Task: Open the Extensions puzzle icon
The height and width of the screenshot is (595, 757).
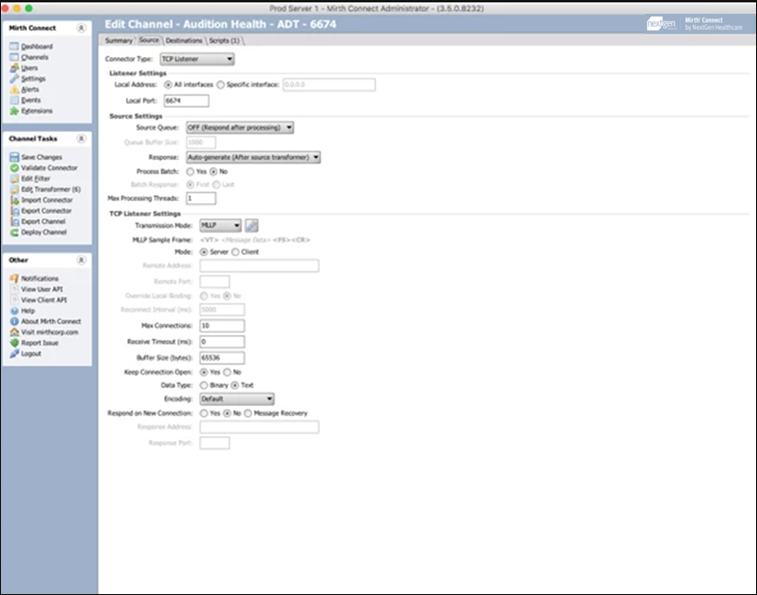Action: [x=14, y=111]
